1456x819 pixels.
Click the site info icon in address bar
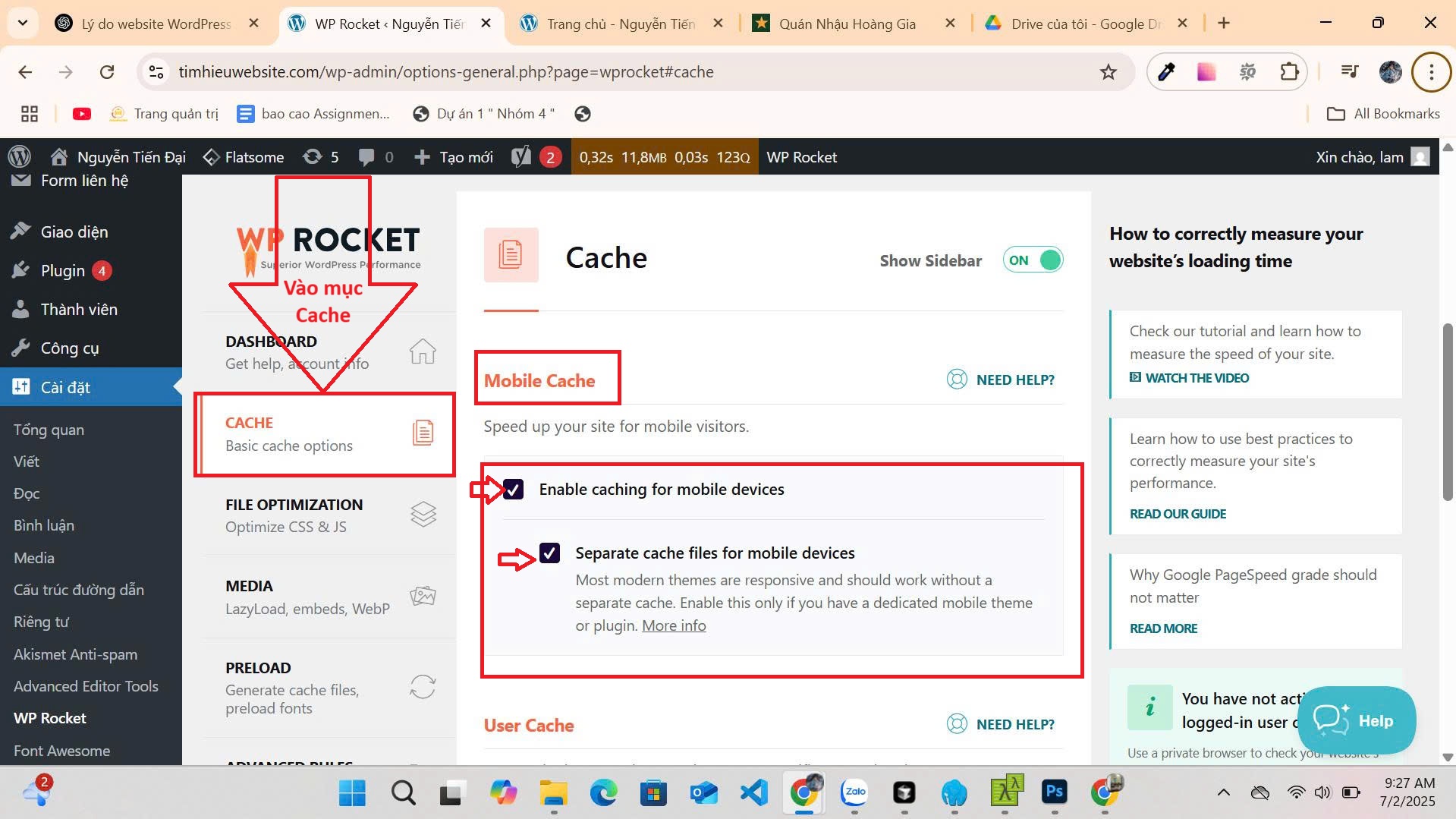(x=156, y=72)
